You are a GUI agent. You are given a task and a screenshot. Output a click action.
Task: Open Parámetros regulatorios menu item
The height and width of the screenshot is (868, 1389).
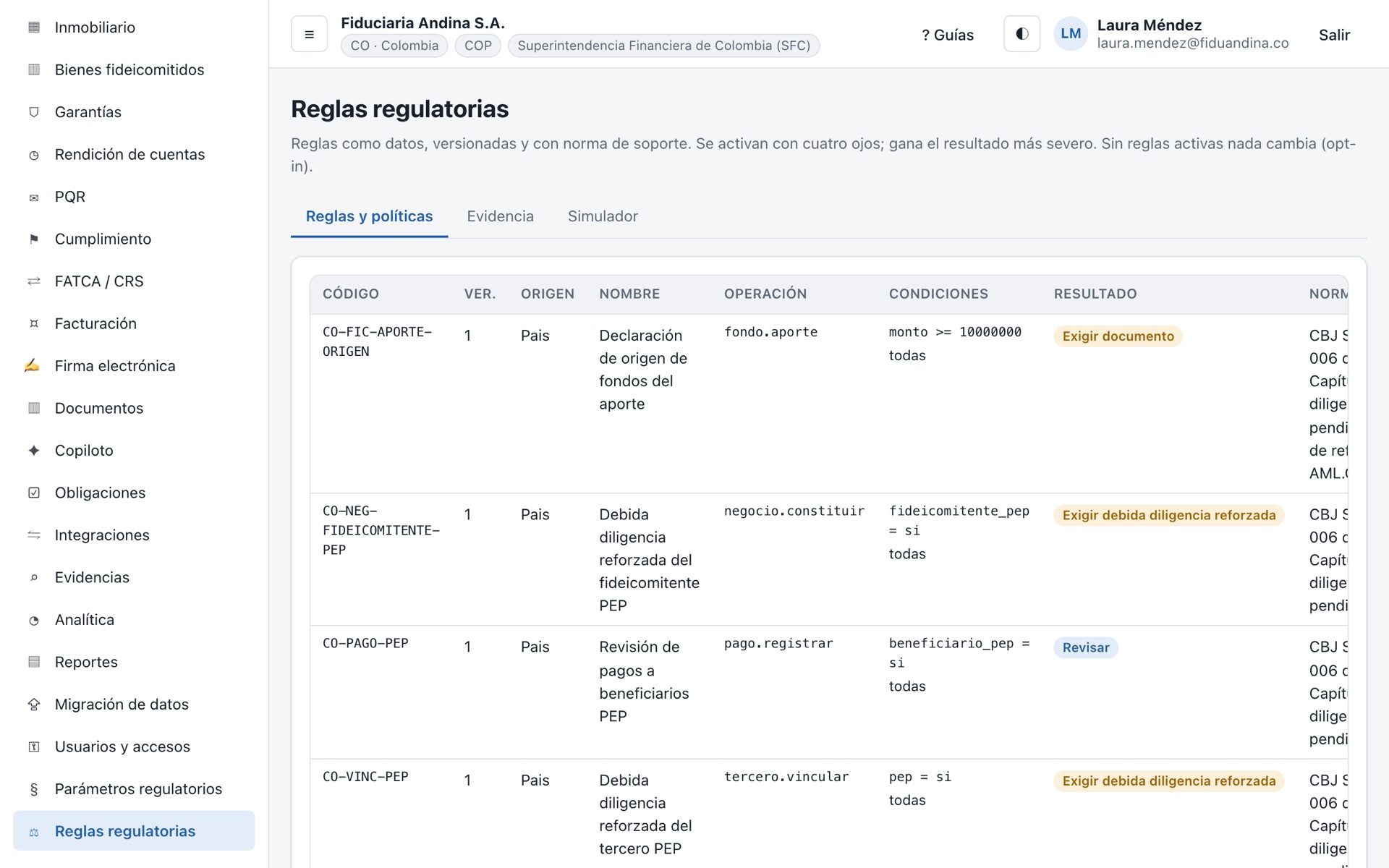tap(134, 789)
